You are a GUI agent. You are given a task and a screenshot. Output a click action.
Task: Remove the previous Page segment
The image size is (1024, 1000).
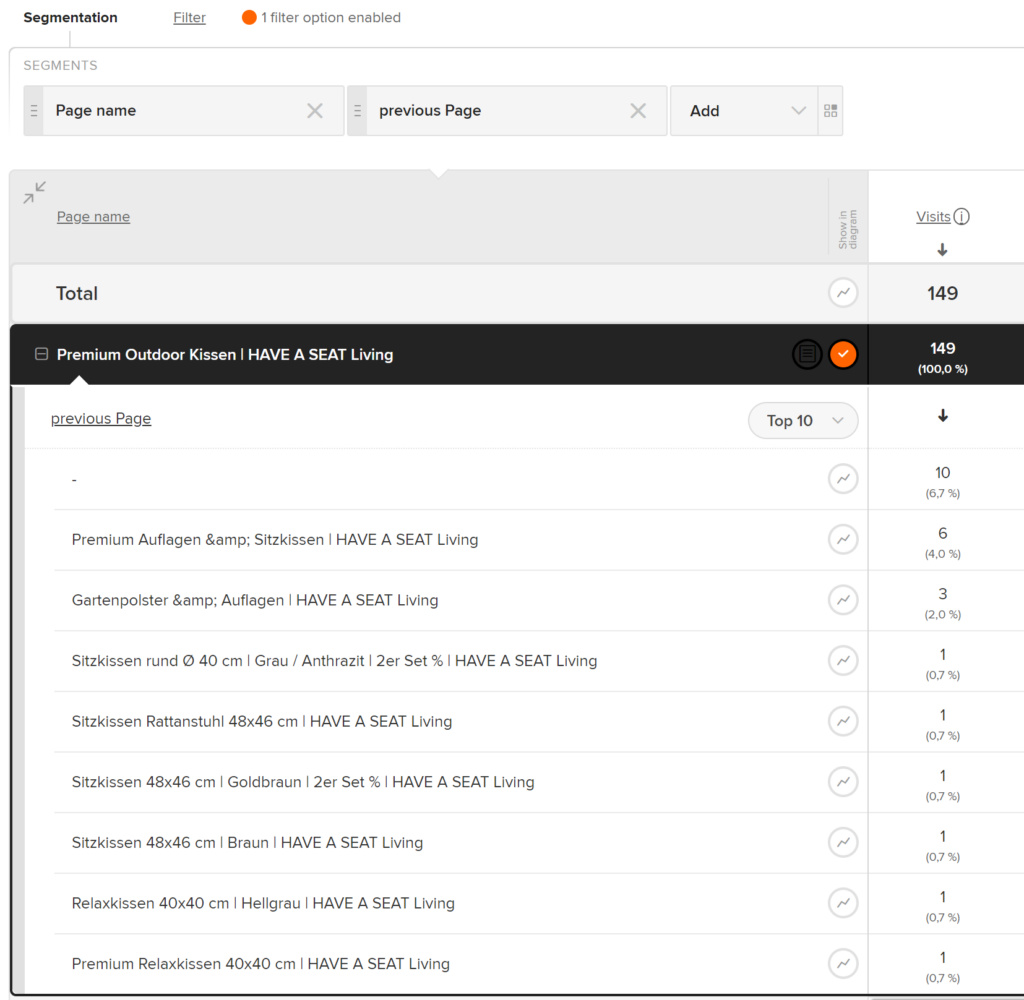[x=638, y=111]
